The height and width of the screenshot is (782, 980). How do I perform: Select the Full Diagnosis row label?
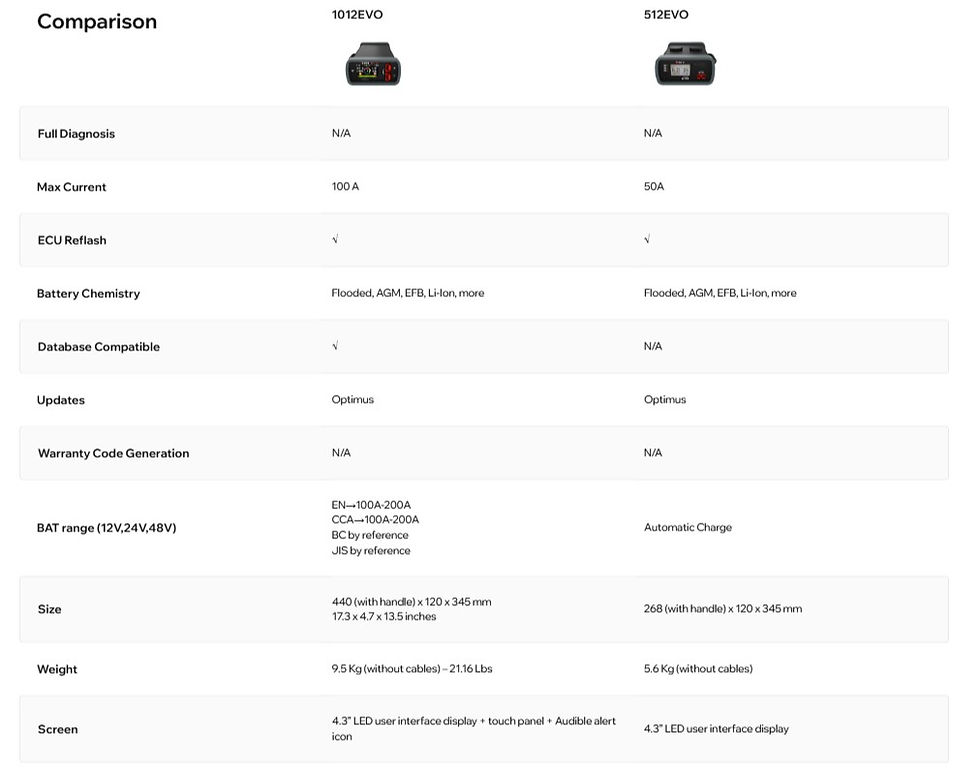(76, 134)
